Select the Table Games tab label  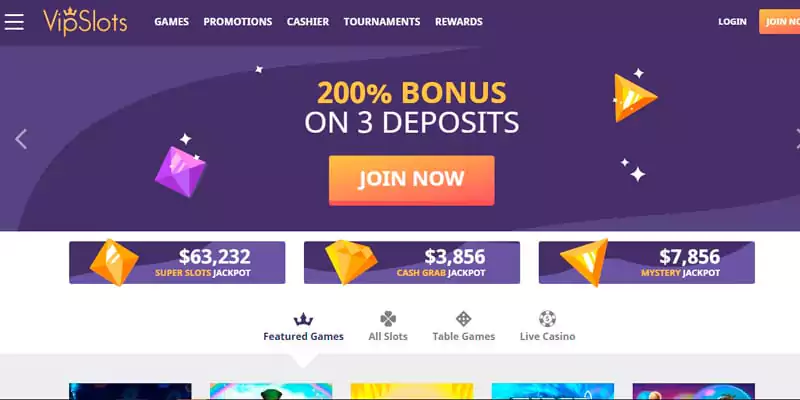click(x=464, y=337)
